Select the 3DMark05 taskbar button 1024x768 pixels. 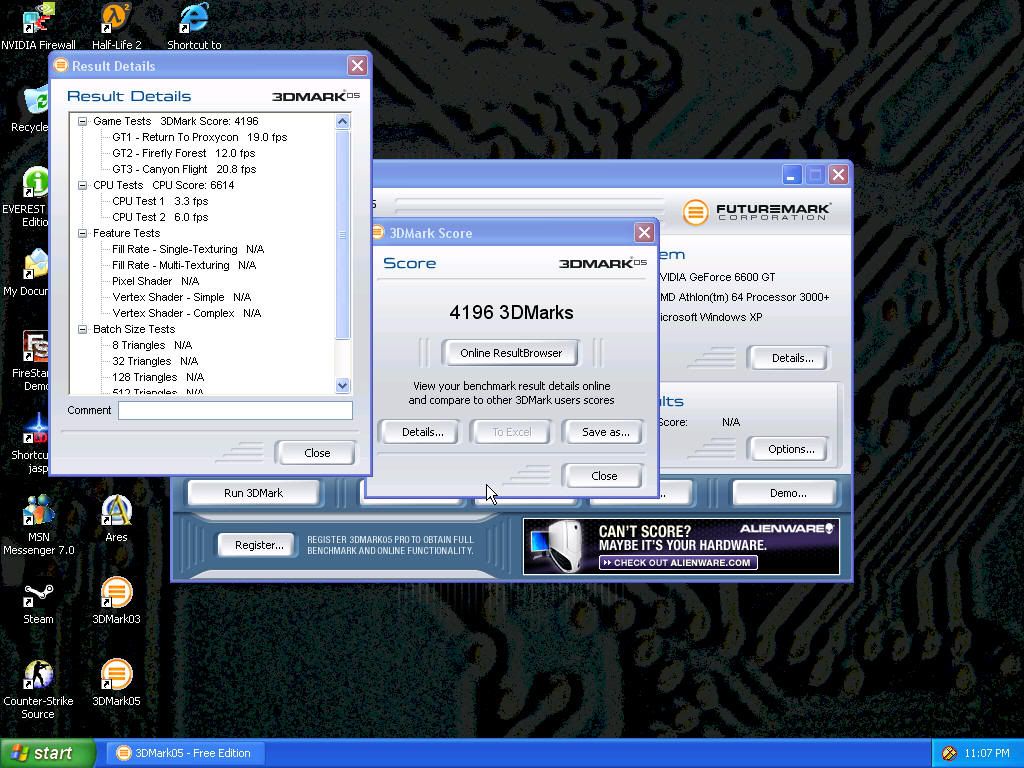click(185, 753)
